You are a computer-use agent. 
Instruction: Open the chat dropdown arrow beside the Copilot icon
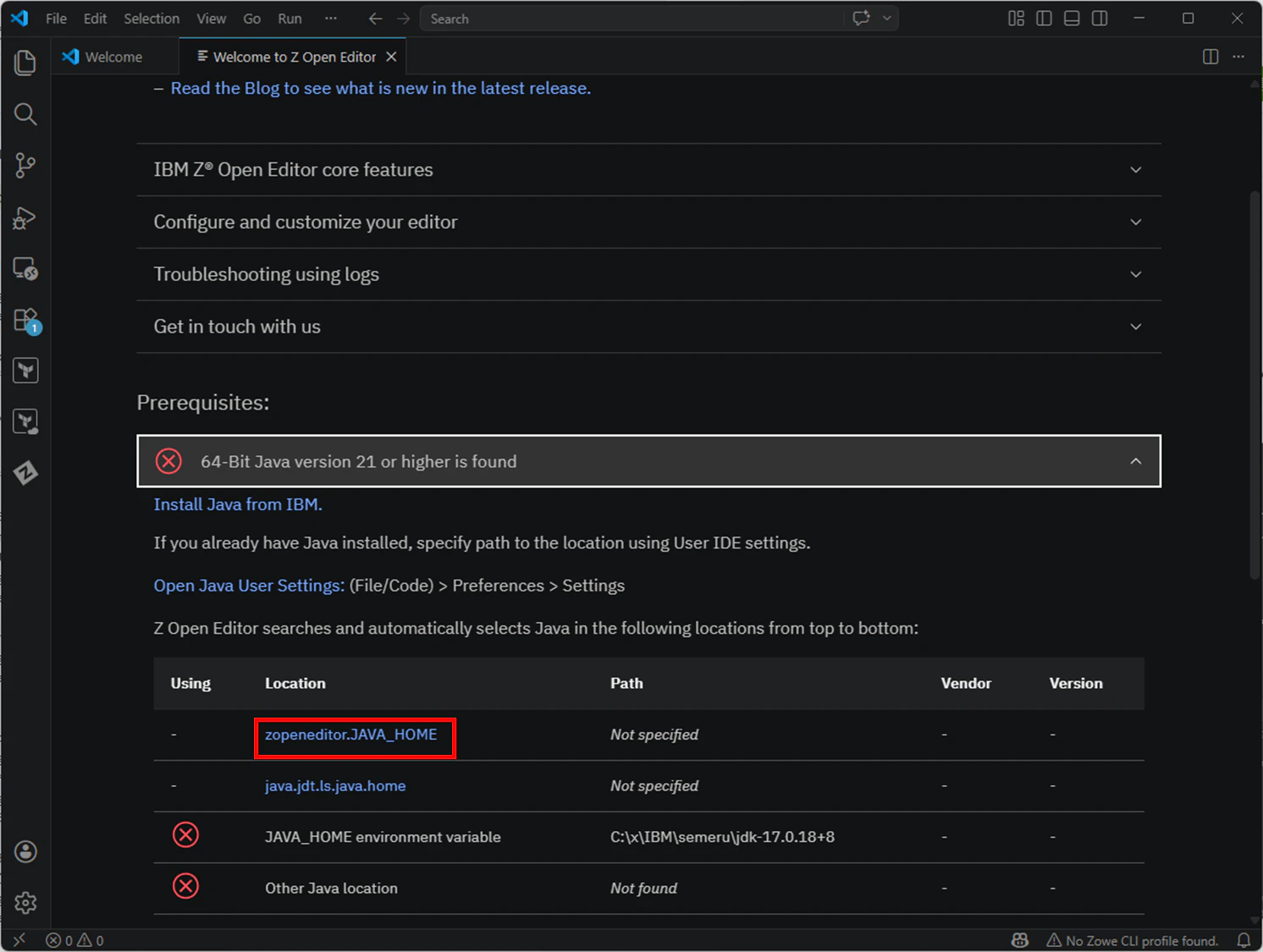pos(886,19)
